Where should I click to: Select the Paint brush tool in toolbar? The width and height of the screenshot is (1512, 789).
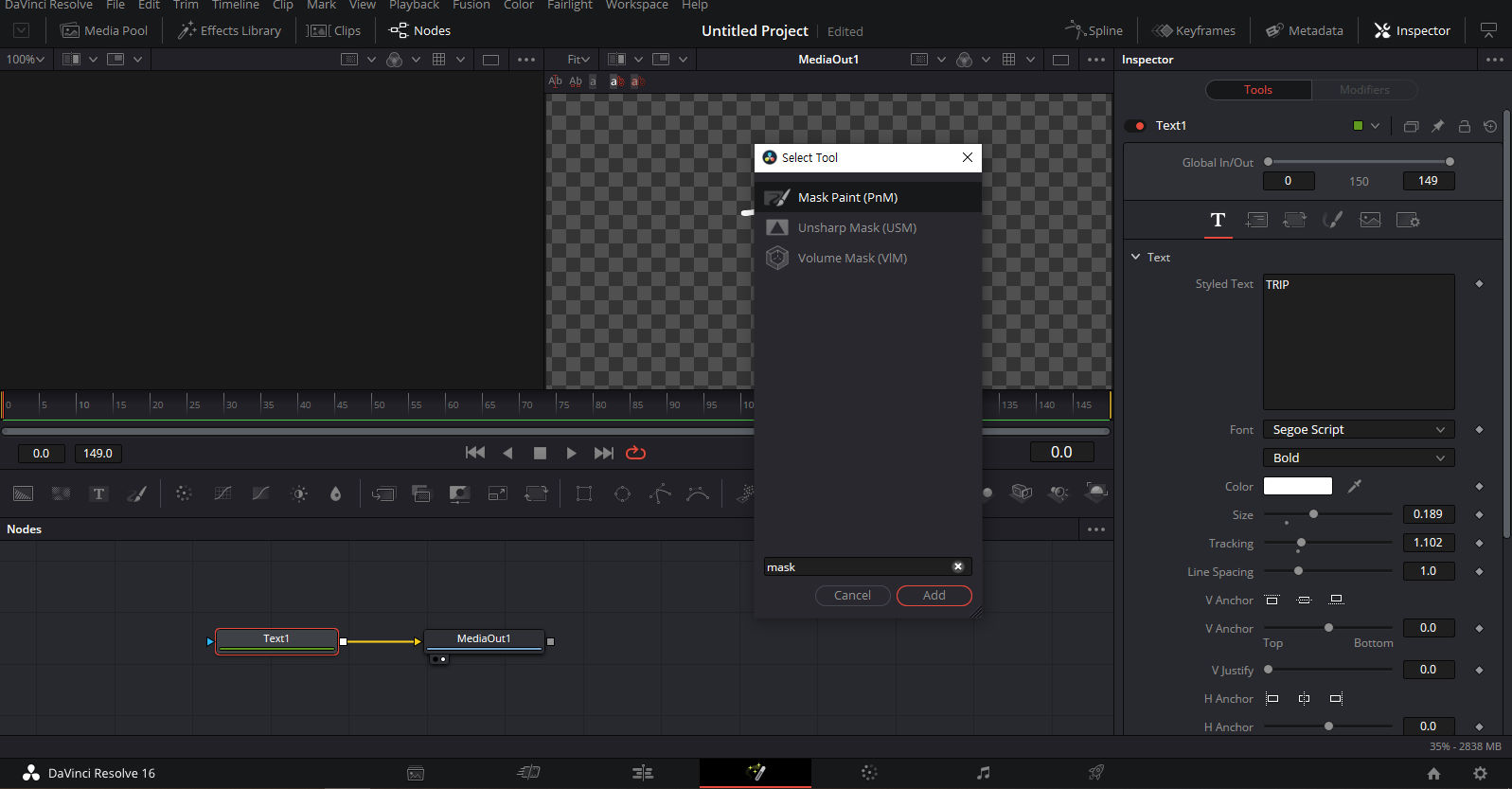click(x=136, y=493)
